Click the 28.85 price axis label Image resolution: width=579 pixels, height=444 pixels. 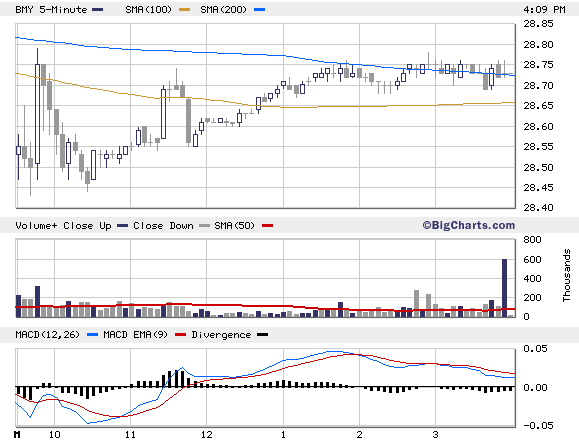pyautogui.click(x=538, y=24)
